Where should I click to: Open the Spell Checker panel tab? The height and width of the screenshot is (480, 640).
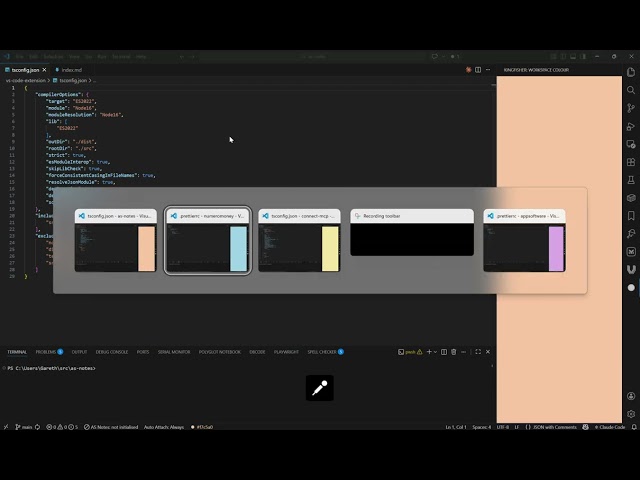(x=325, y=352)
